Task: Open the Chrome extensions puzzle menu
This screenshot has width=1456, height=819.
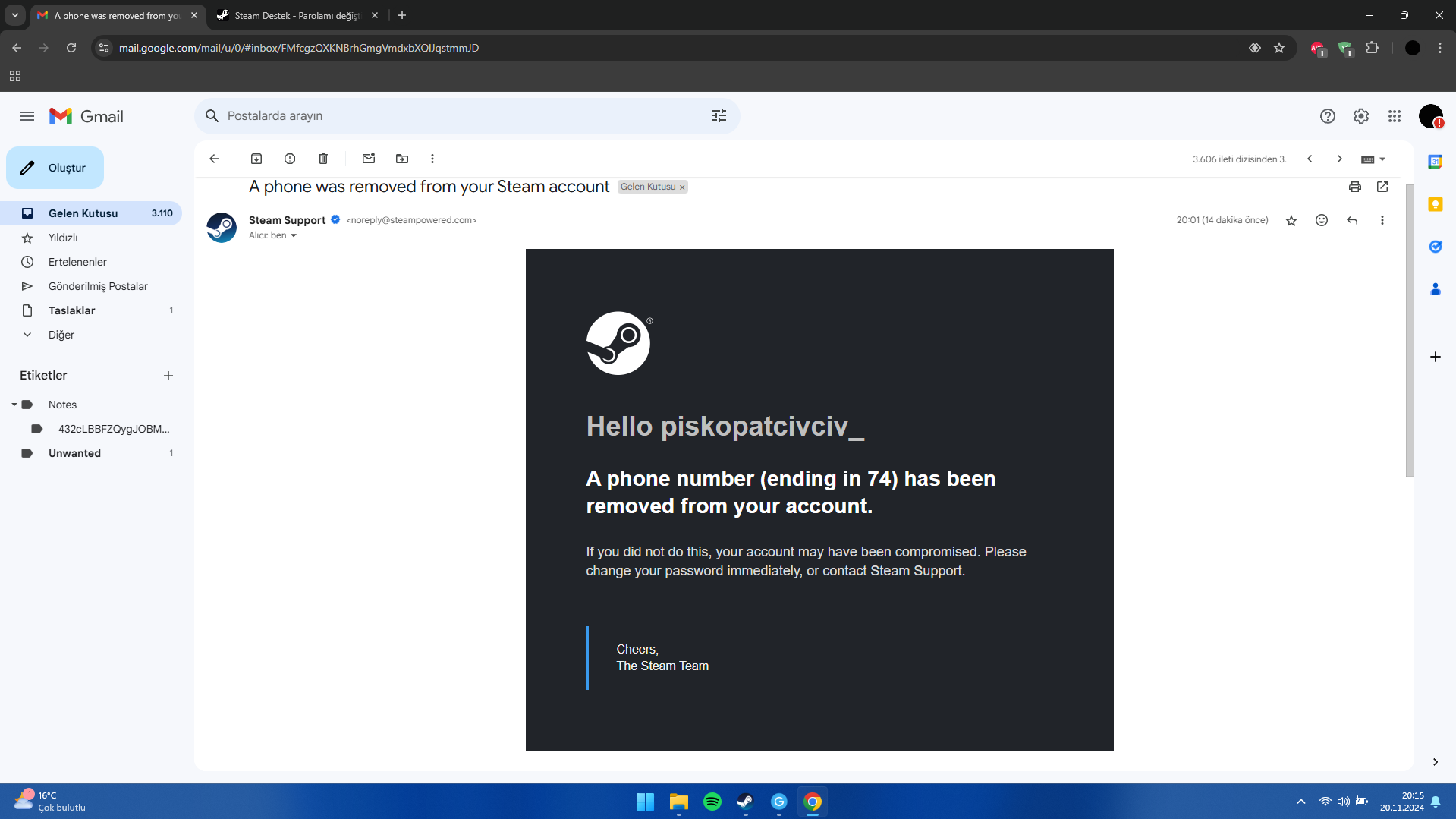Action: [1372, 48]
